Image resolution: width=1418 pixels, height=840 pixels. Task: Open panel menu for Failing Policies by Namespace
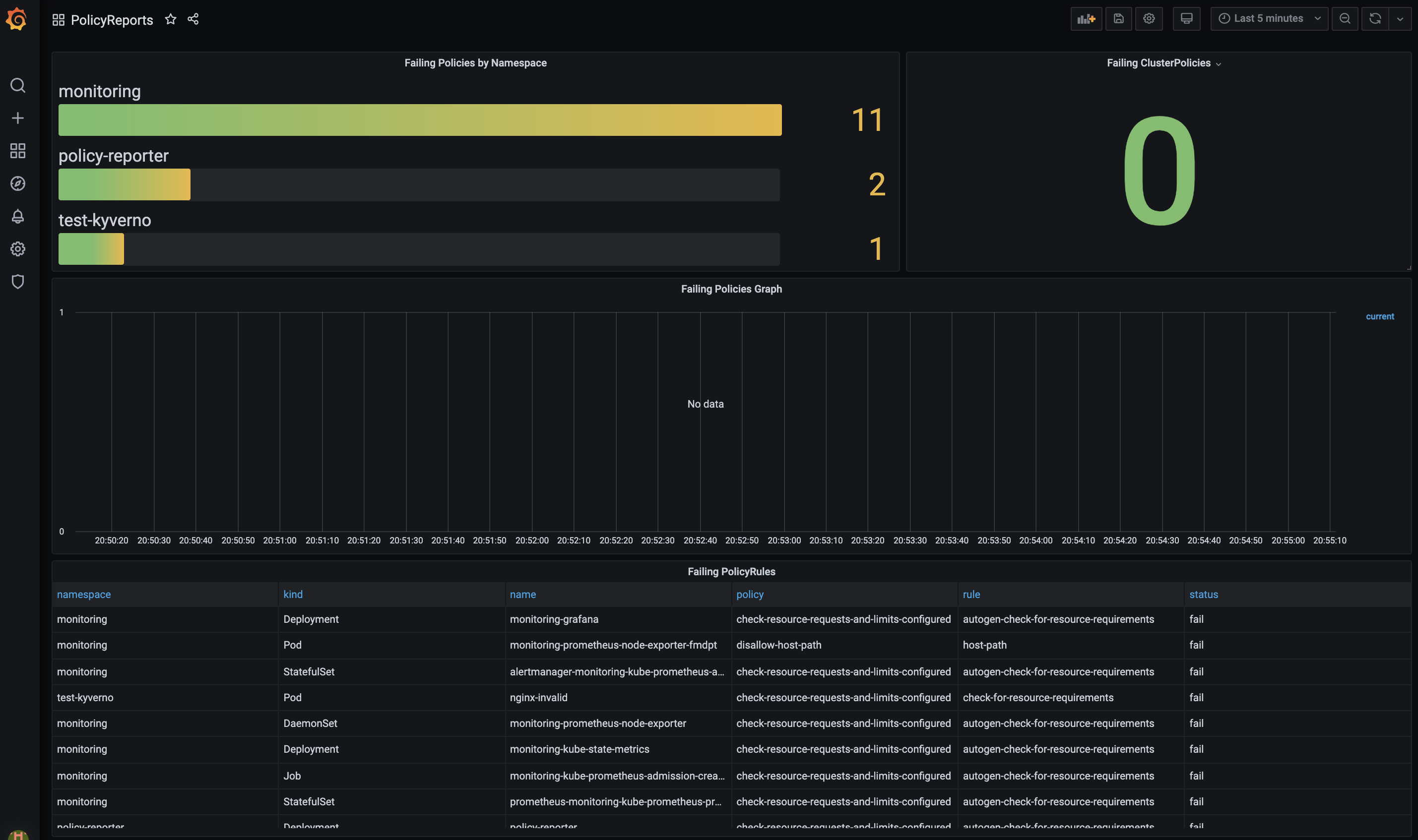[475, 63]
